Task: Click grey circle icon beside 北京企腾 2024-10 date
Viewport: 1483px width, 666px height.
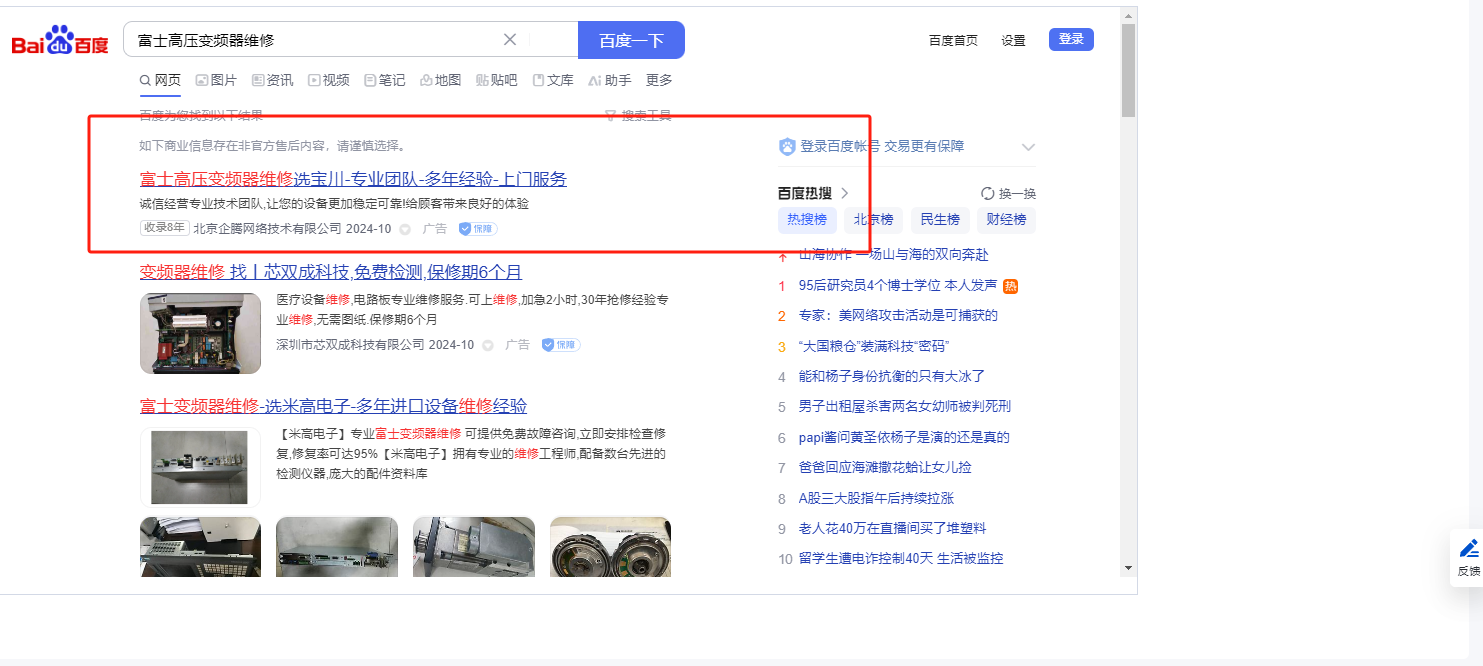Action: tap(405, 229)
